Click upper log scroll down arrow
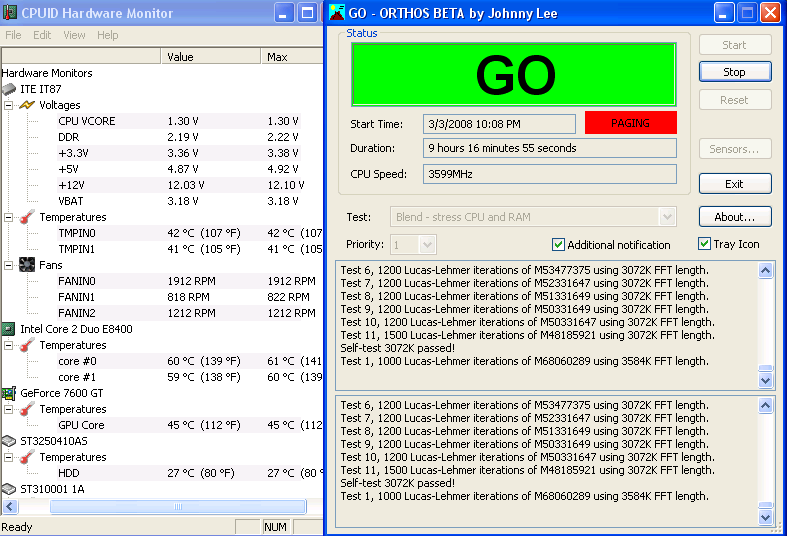The height and width of the screenshot is (536, 787). pyautogui.click(x=765, y=380)
